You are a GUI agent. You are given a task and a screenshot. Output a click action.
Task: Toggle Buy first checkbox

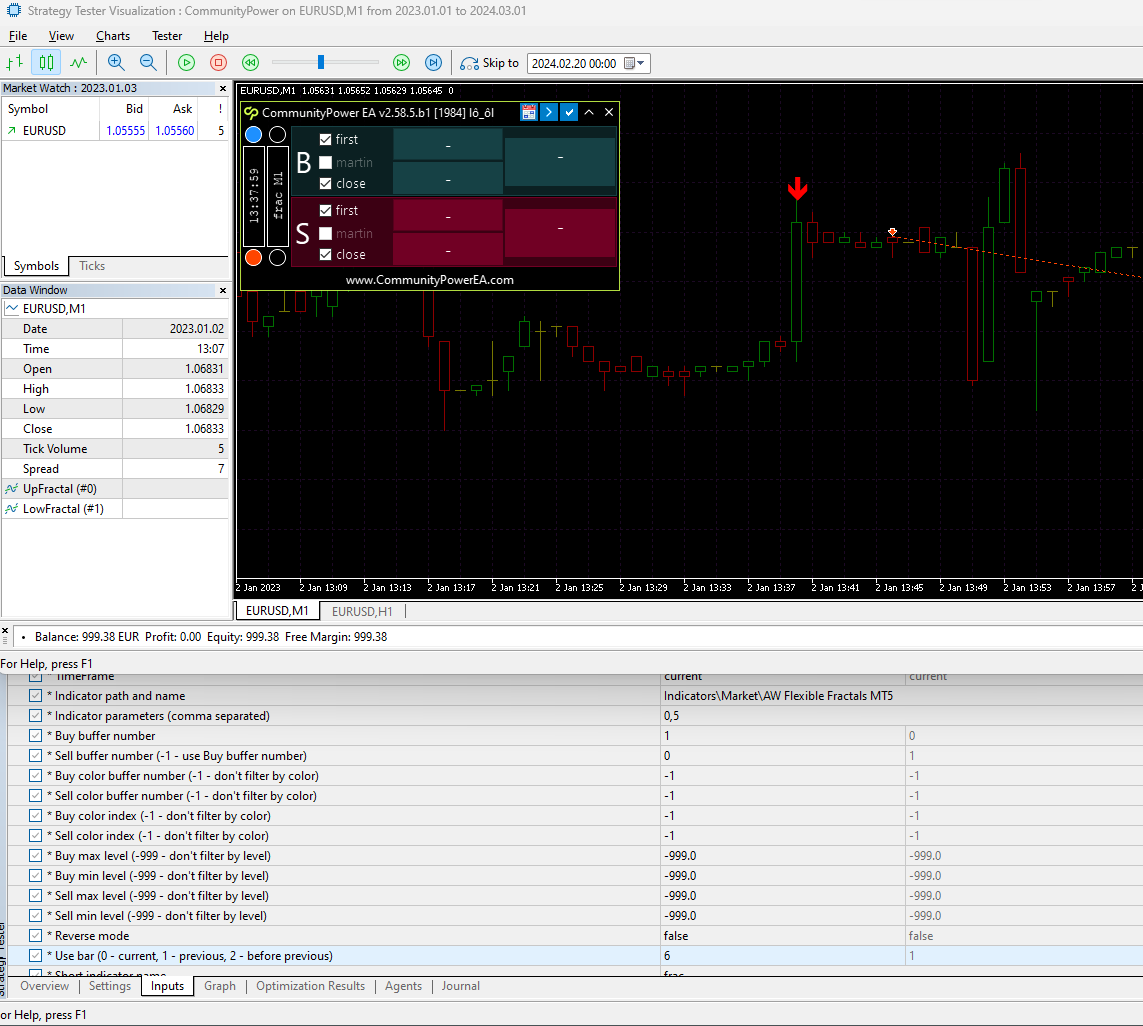[326, 139]
